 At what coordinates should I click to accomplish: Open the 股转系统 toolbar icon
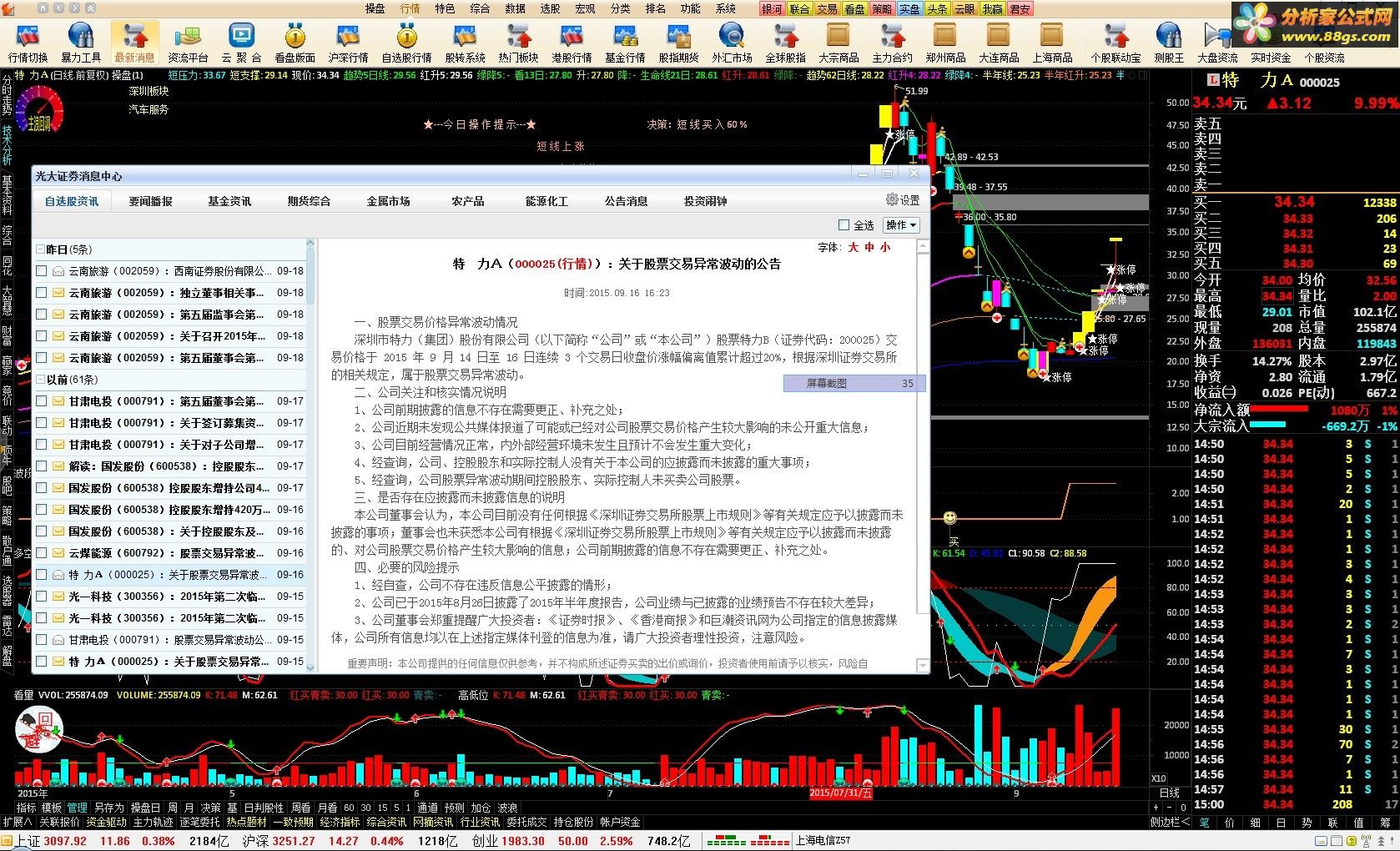465,43
